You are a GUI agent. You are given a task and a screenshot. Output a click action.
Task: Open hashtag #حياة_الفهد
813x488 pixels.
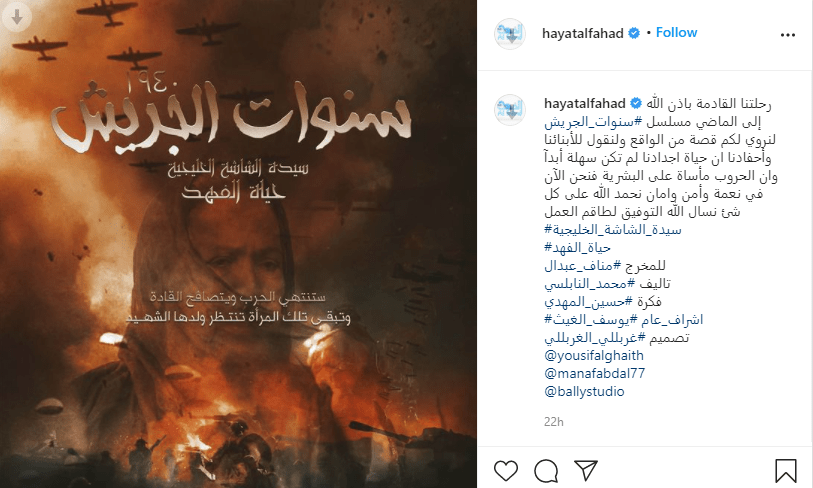tap(577, 247)
